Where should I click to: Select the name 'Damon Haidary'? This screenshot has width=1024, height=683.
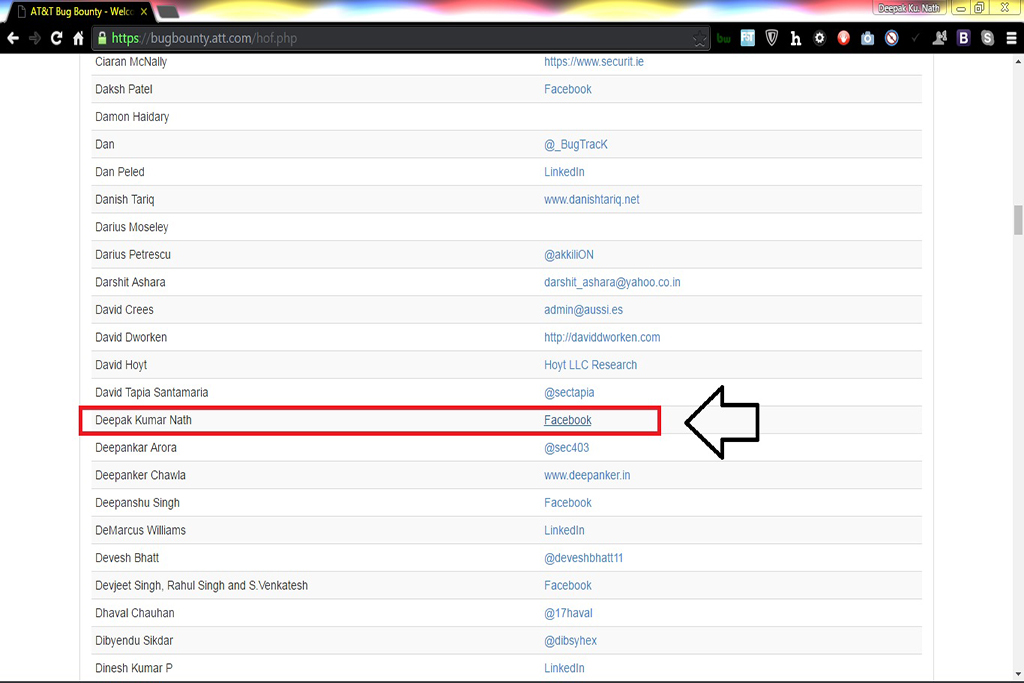click(x=132, y=117)
